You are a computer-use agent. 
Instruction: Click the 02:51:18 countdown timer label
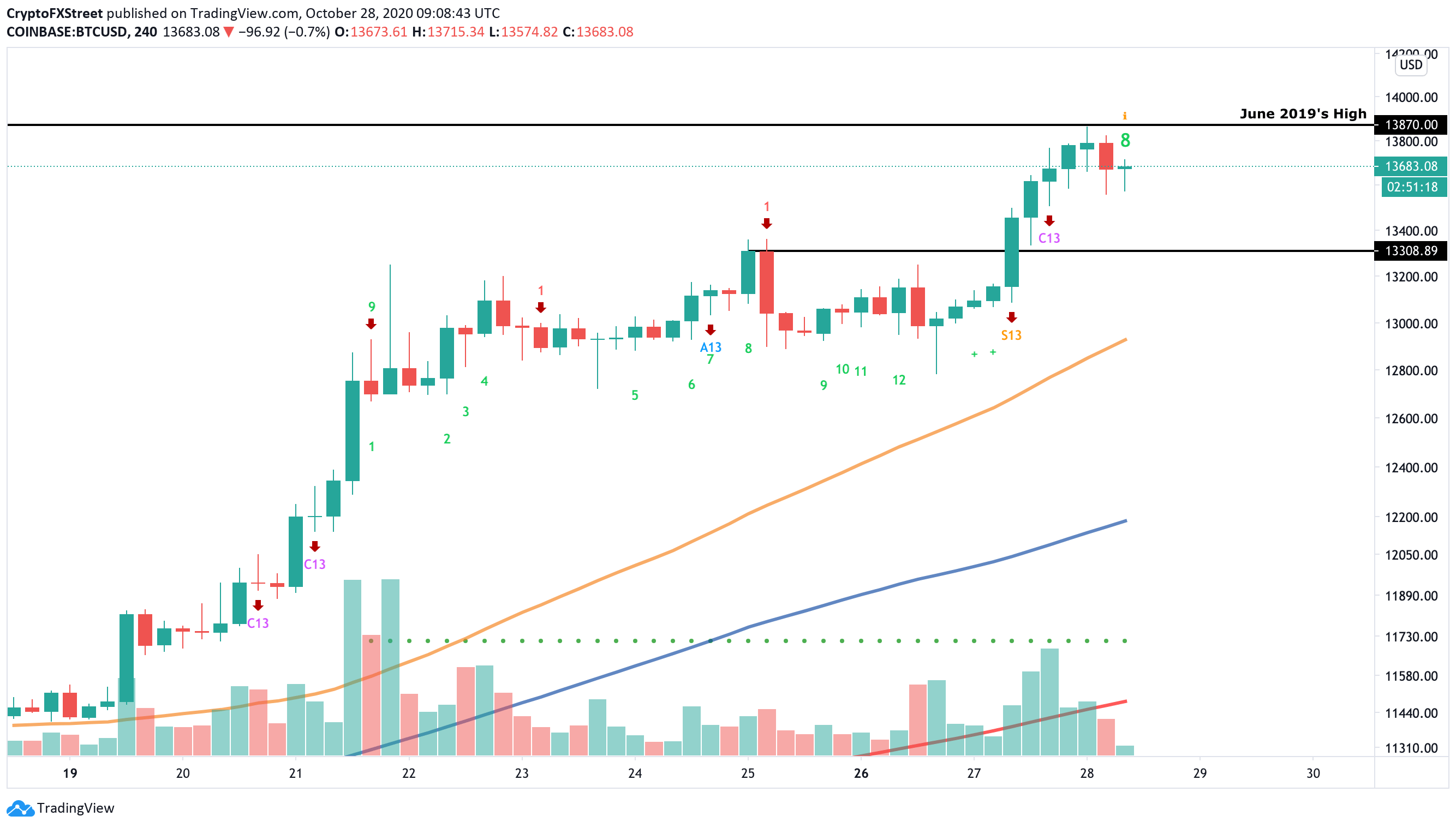(1413, 187)
